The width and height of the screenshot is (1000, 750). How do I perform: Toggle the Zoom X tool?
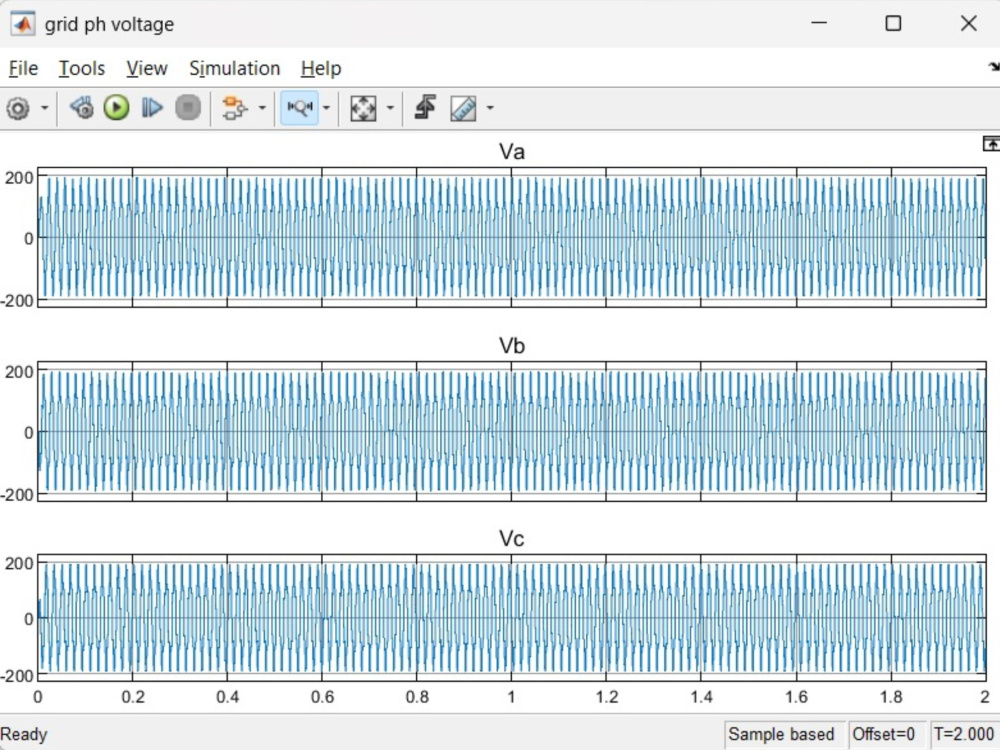(x=299, y=108)
